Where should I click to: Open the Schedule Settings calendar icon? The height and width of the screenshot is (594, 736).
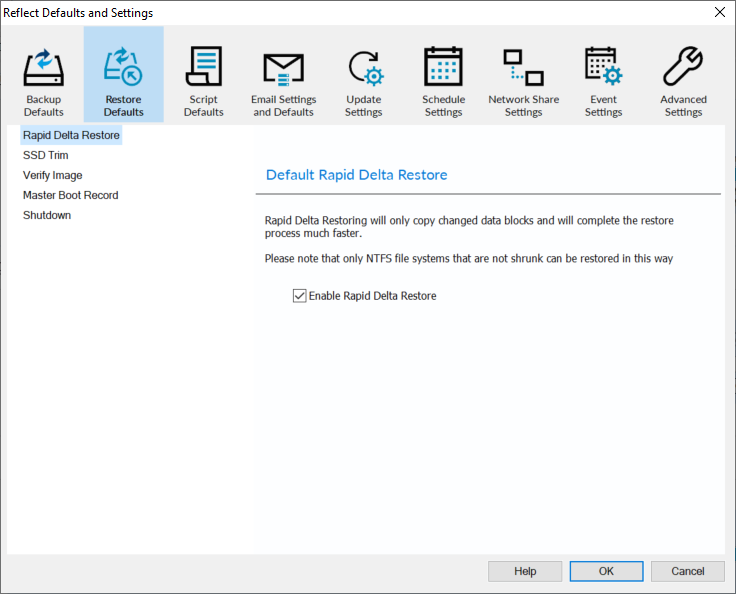(x=444, y=66)
